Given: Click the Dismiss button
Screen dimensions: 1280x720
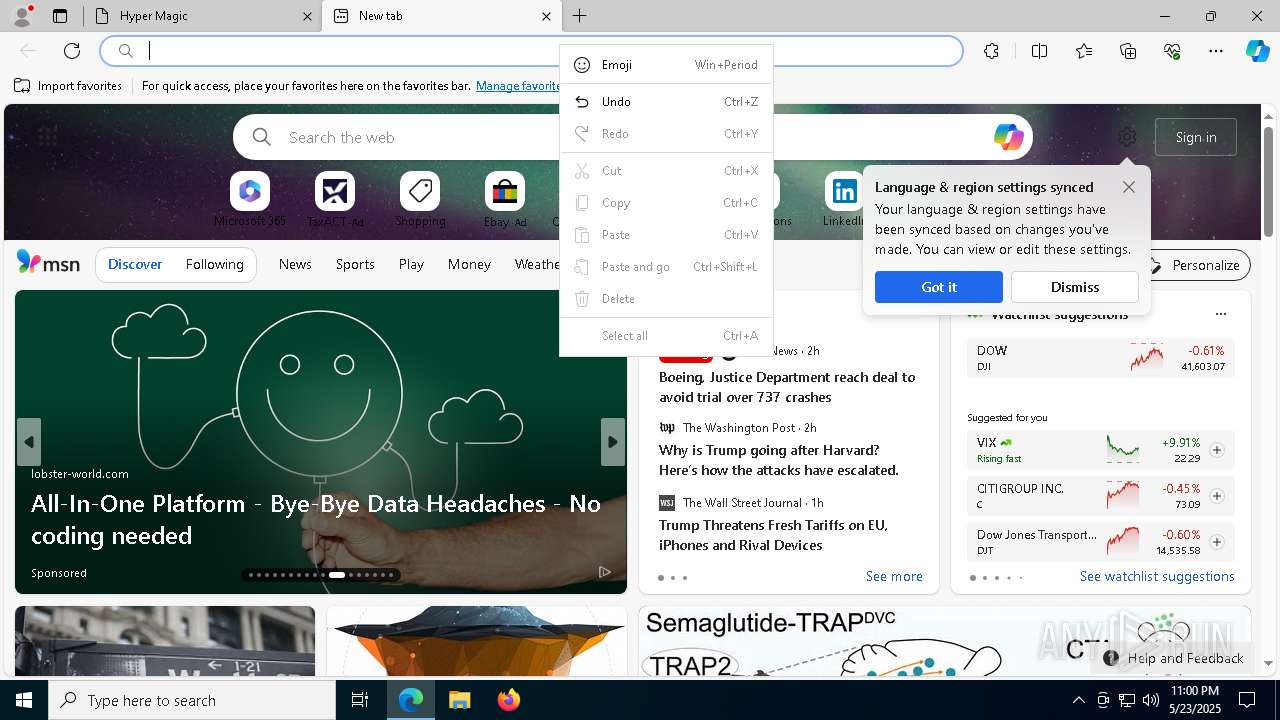Looking at the screenshot, I should pyautogui.click(x=1075, y=287).
